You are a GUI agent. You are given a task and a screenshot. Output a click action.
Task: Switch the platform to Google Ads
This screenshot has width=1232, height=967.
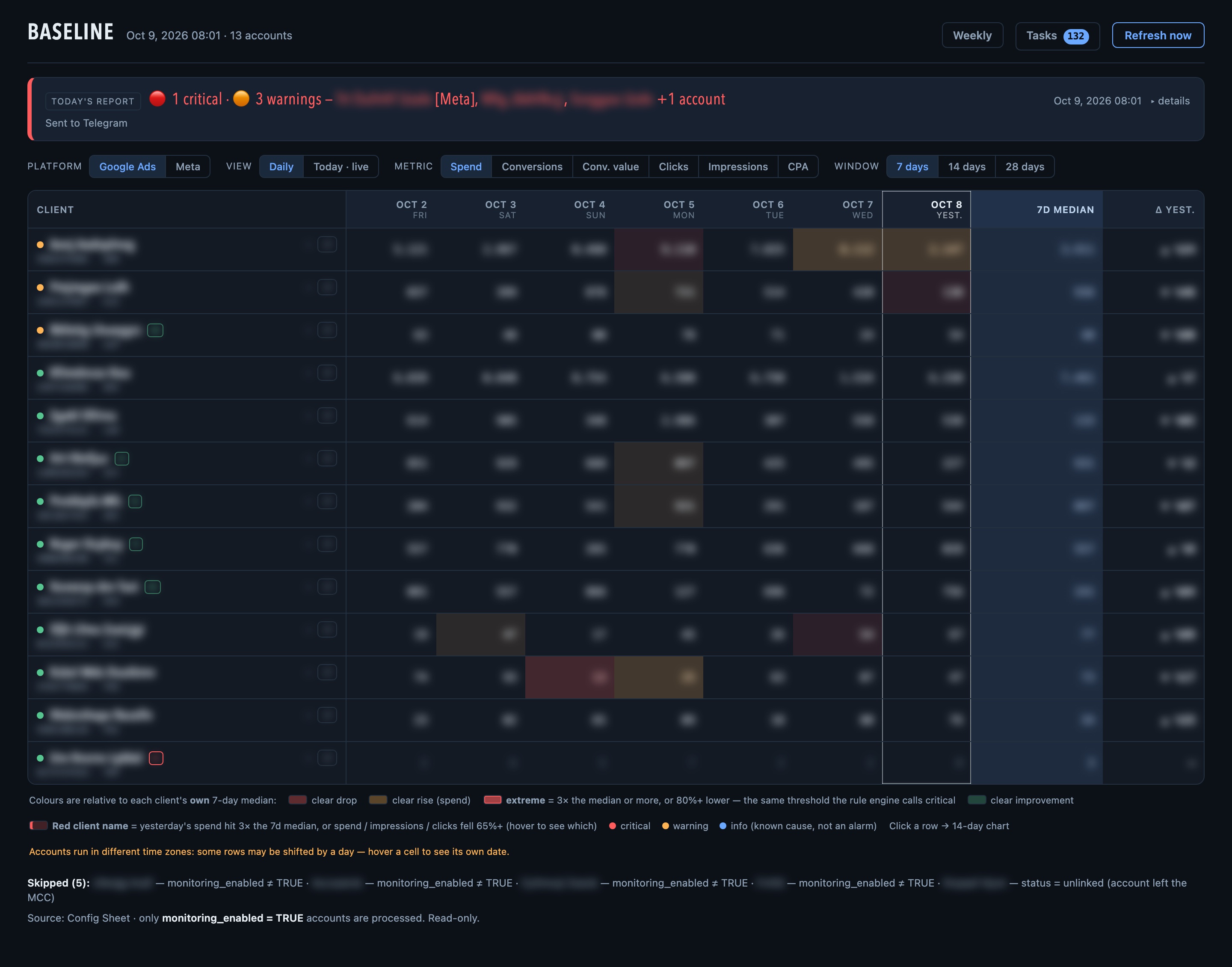(127, 166)
